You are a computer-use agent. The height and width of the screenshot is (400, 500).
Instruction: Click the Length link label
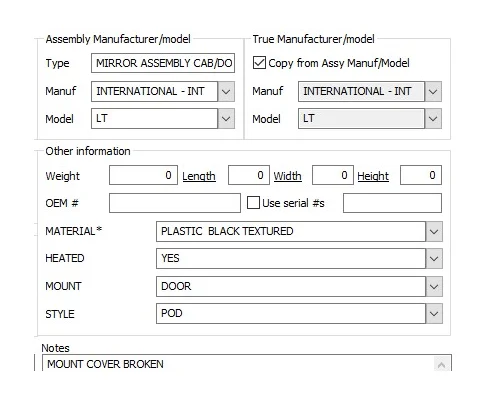pos(199,176)
